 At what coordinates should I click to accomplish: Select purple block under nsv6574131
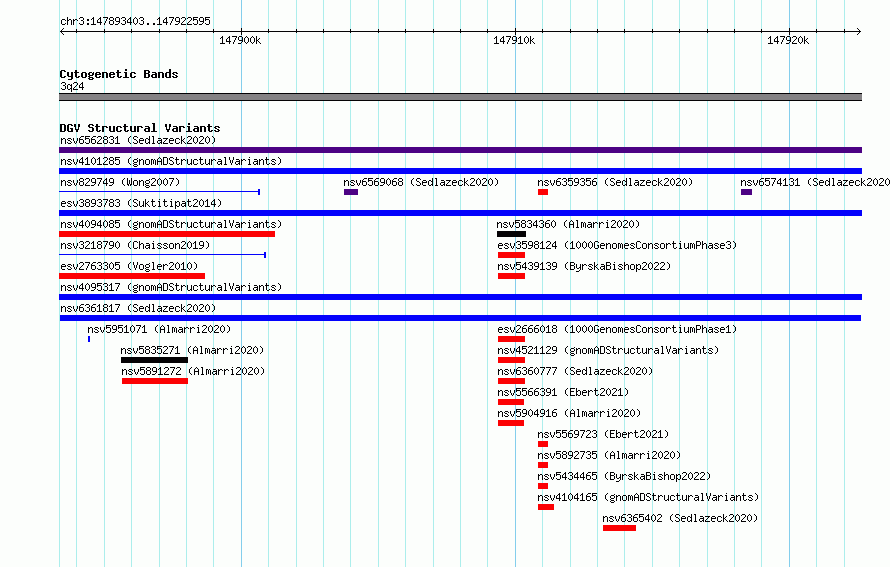pyautogui.click(x=746, y=192)
